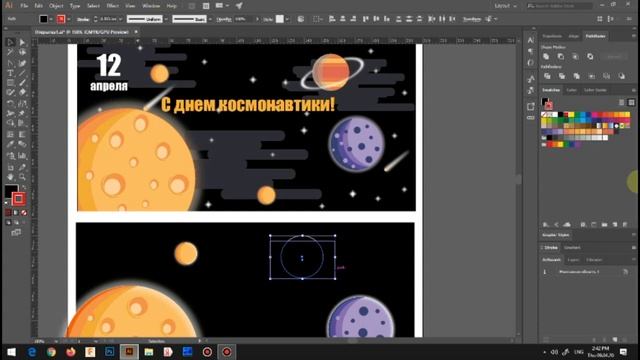Click Intersect shape mode in Pathfinder

point(576,56)
